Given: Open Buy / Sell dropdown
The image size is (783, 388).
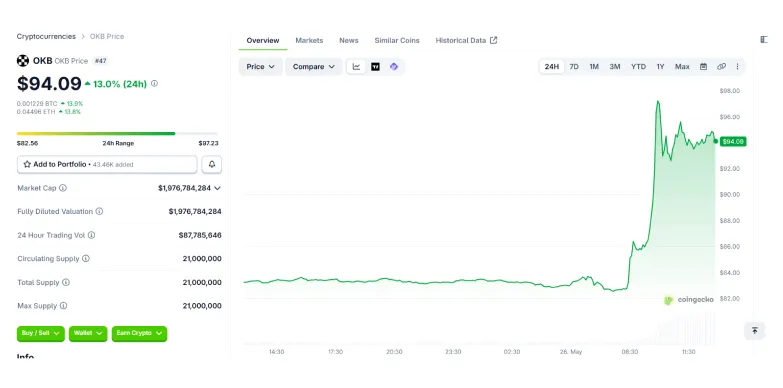Looking at the screenshot, I should pos(40,333).
